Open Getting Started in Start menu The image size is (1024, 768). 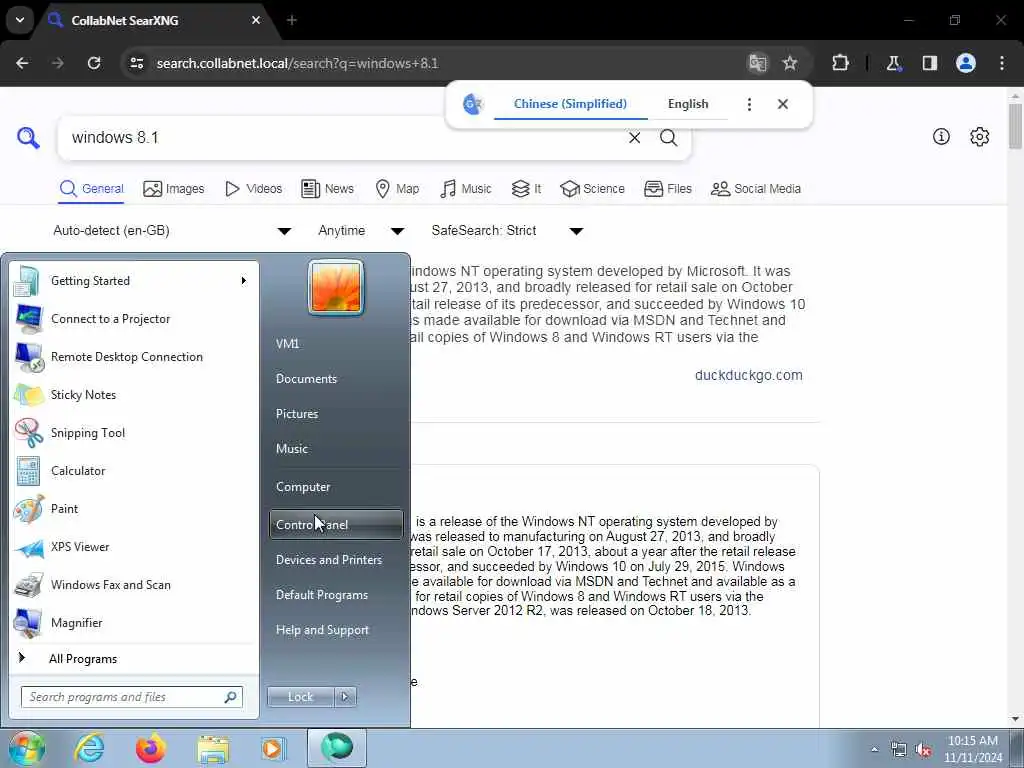(133, 281)
